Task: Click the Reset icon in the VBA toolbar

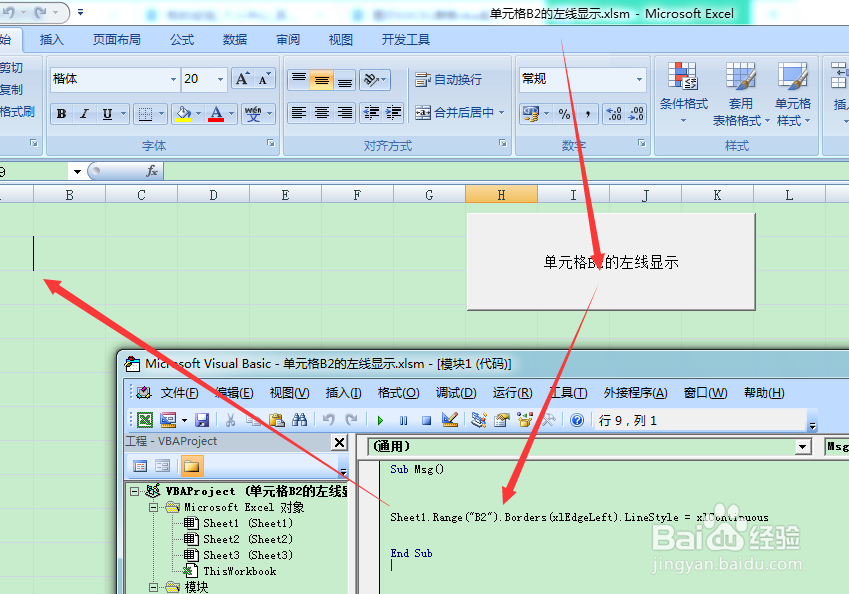Action: [427, 419]
